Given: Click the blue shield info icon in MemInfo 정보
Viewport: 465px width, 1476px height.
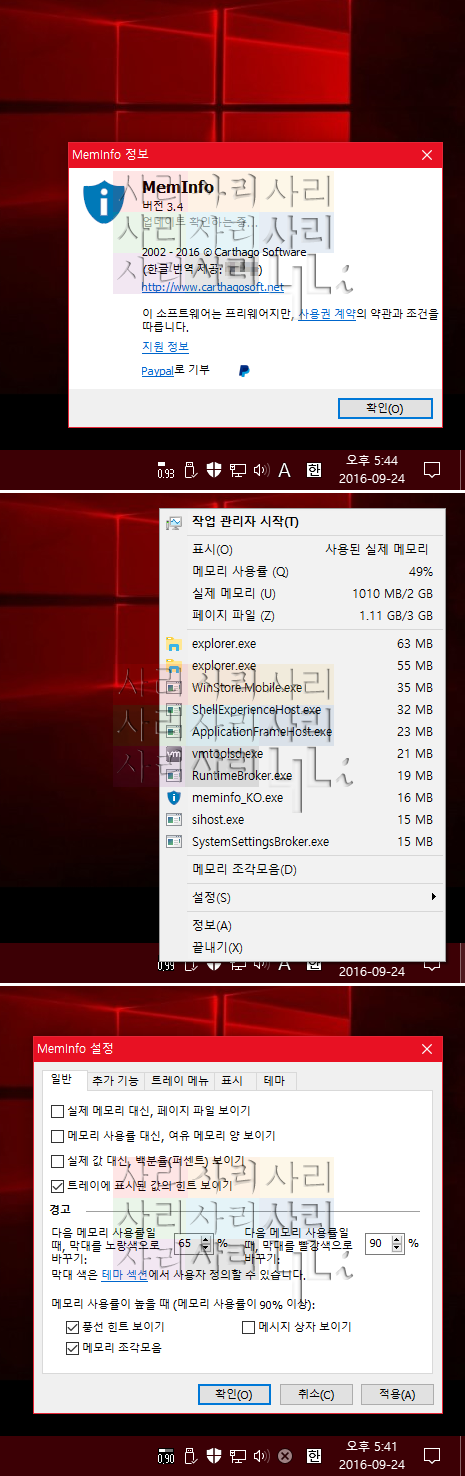Looking at the screenshot, I should coord(103,202).
